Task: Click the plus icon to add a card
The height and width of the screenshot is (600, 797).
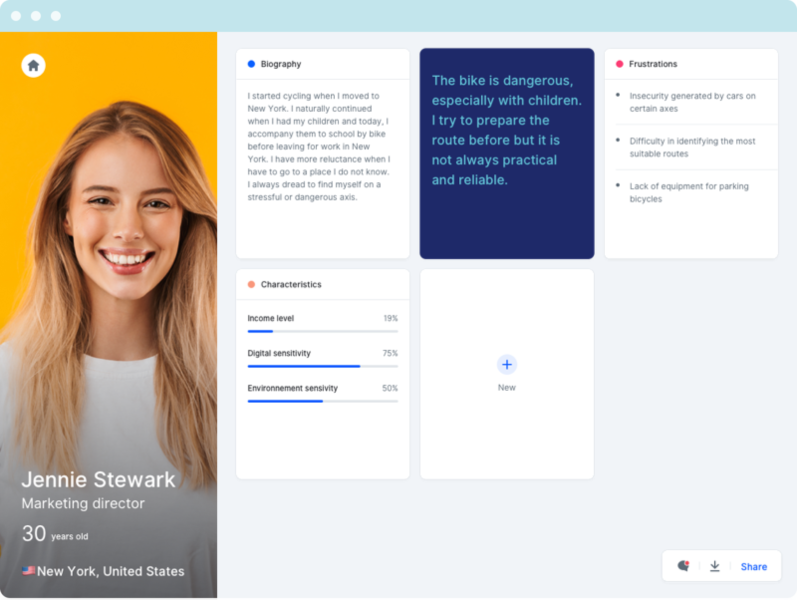Action: pos(507,365)
